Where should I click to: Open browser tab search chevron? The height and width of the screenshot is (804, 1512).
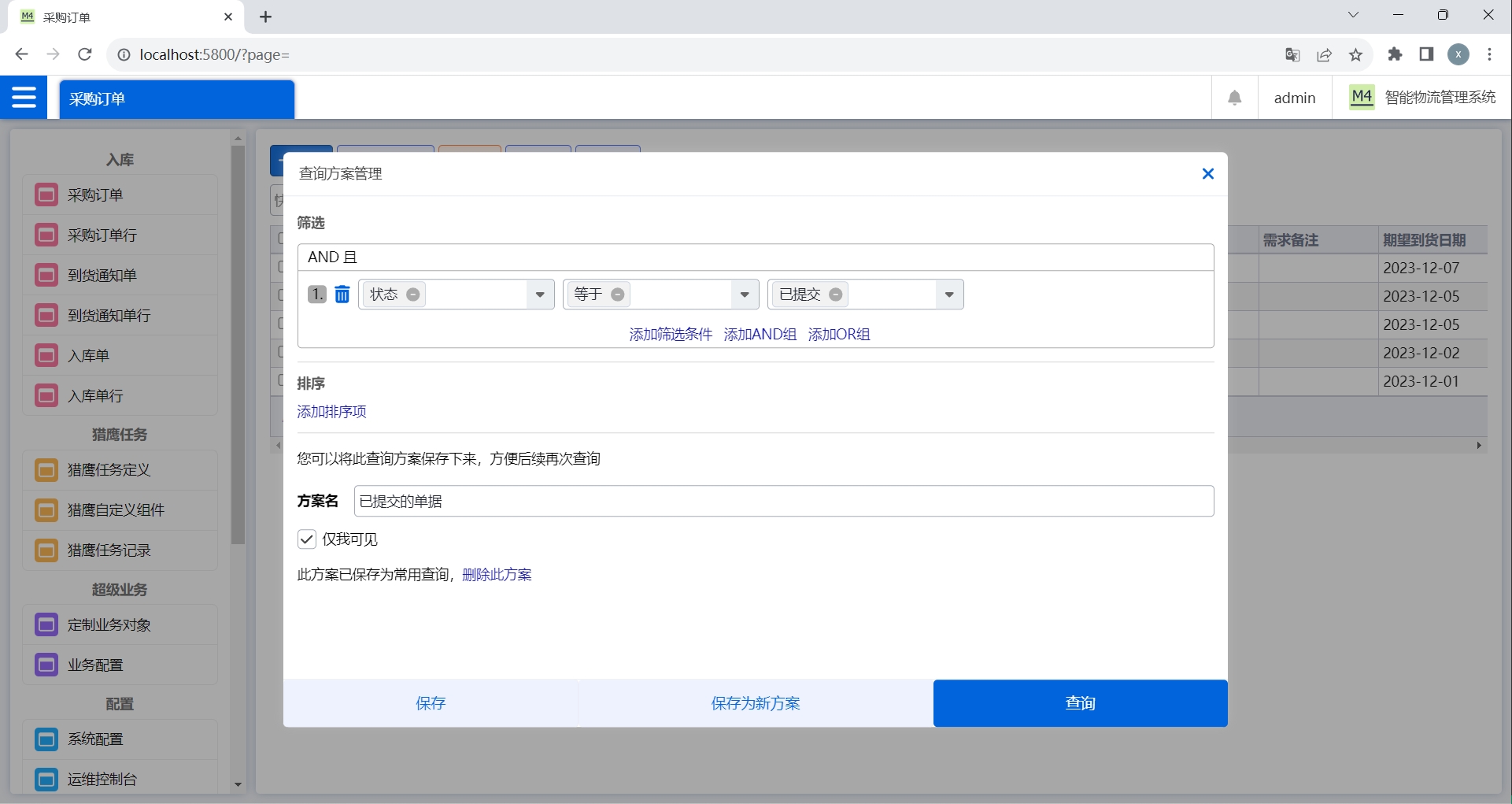click(1353, 15)
